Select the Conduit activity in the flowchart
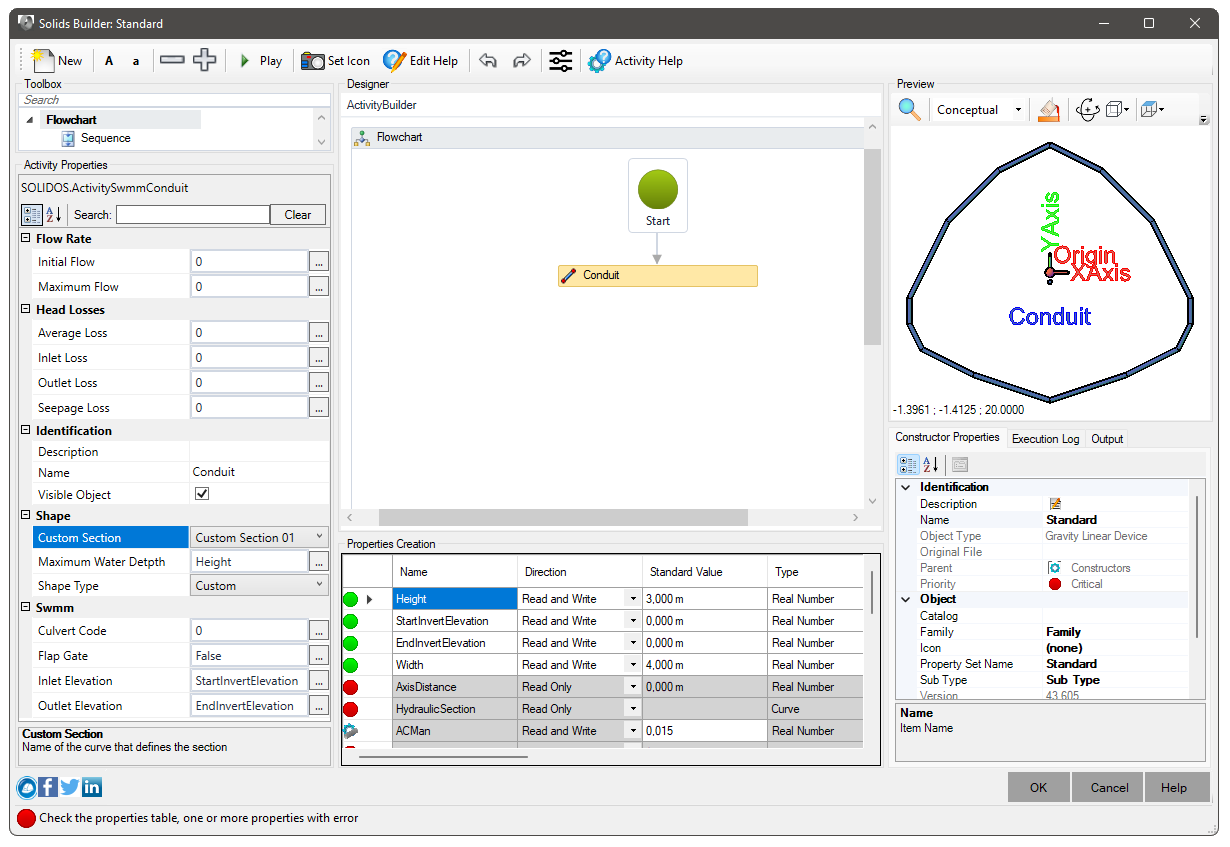1230x847 pixels. (x=658, y=275)
